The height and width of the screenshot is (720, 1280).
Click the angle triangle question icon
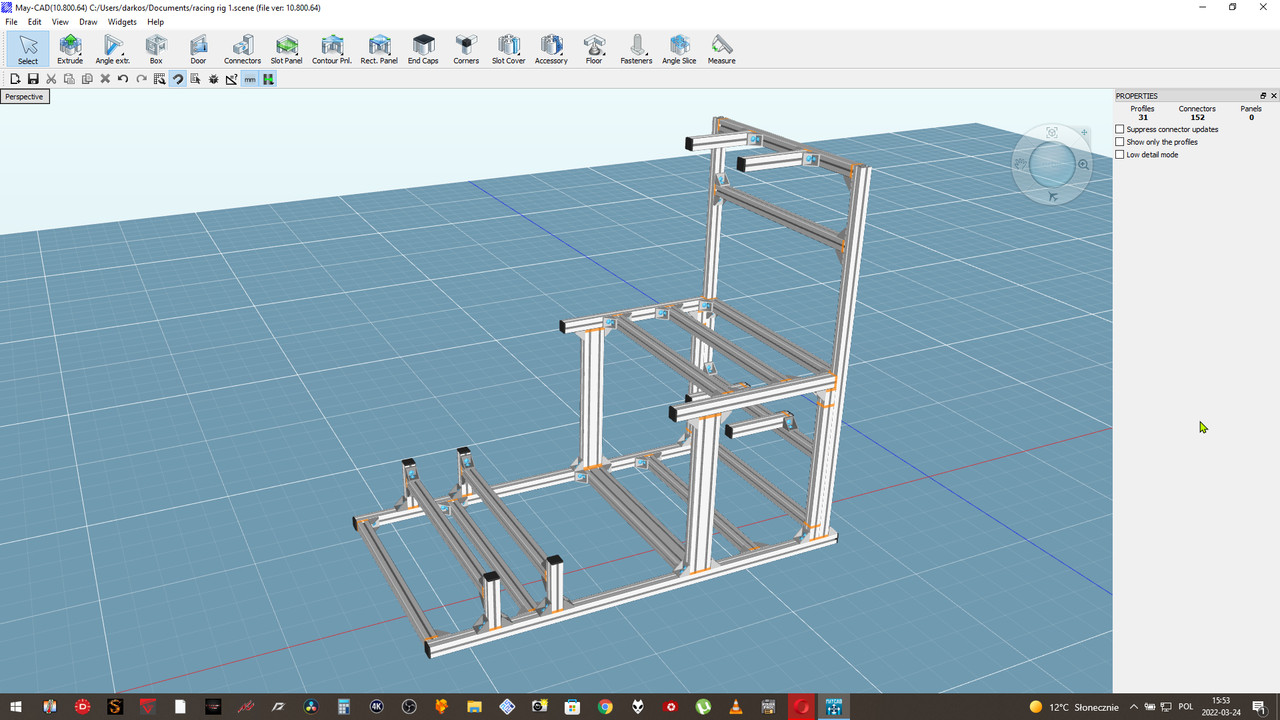(x=231, y=79)
